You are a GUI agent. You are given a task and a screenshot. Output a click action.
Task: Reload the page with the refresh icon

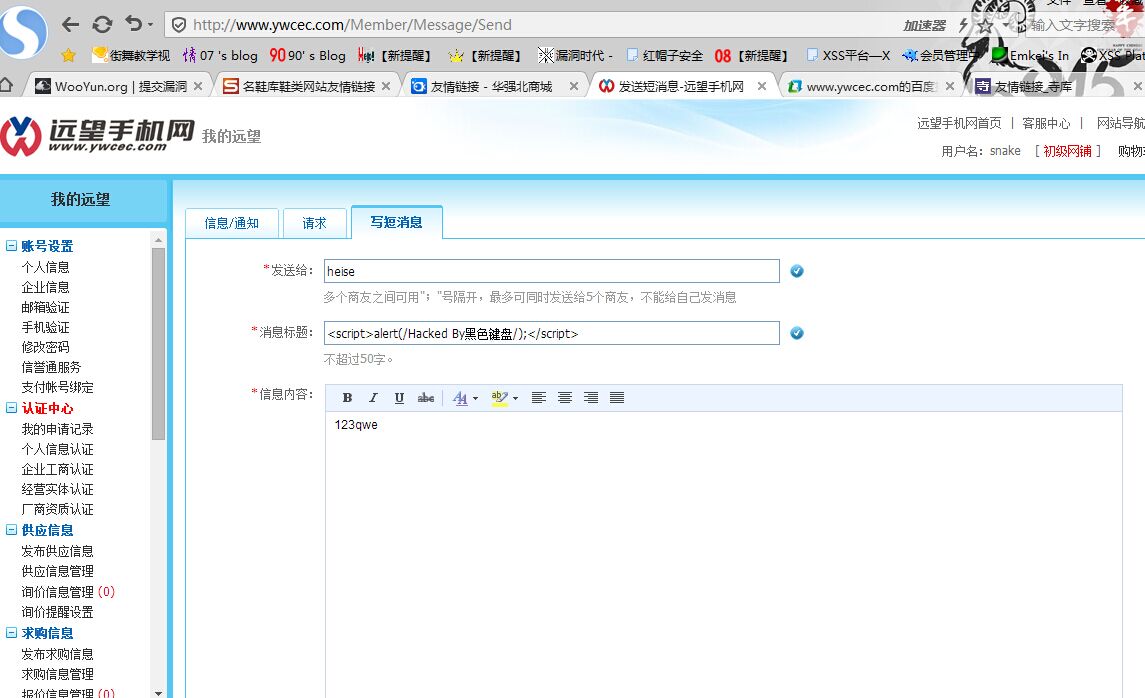tap(102, 25)
